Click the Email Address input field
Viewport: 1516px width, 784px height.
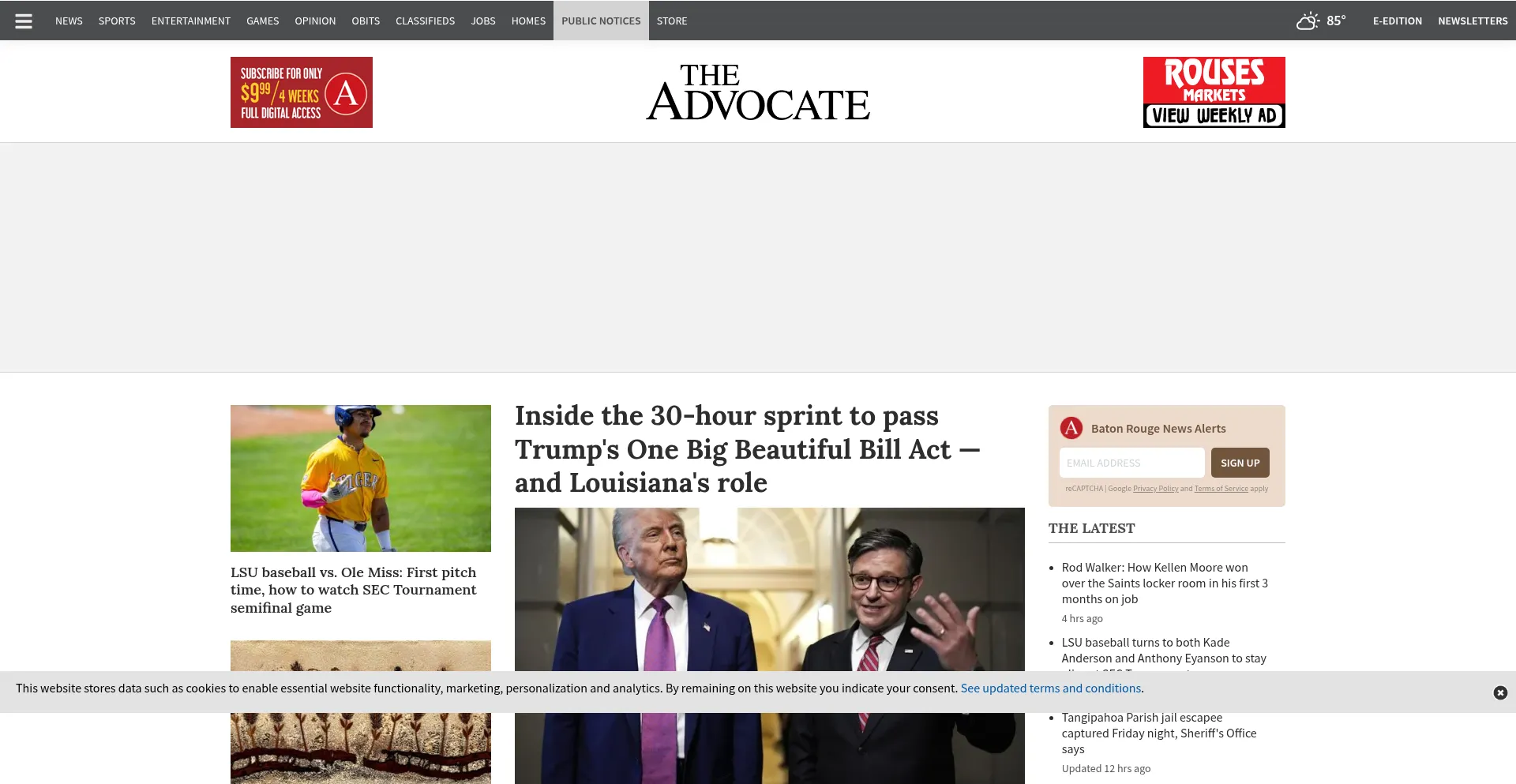(1131, 463)
